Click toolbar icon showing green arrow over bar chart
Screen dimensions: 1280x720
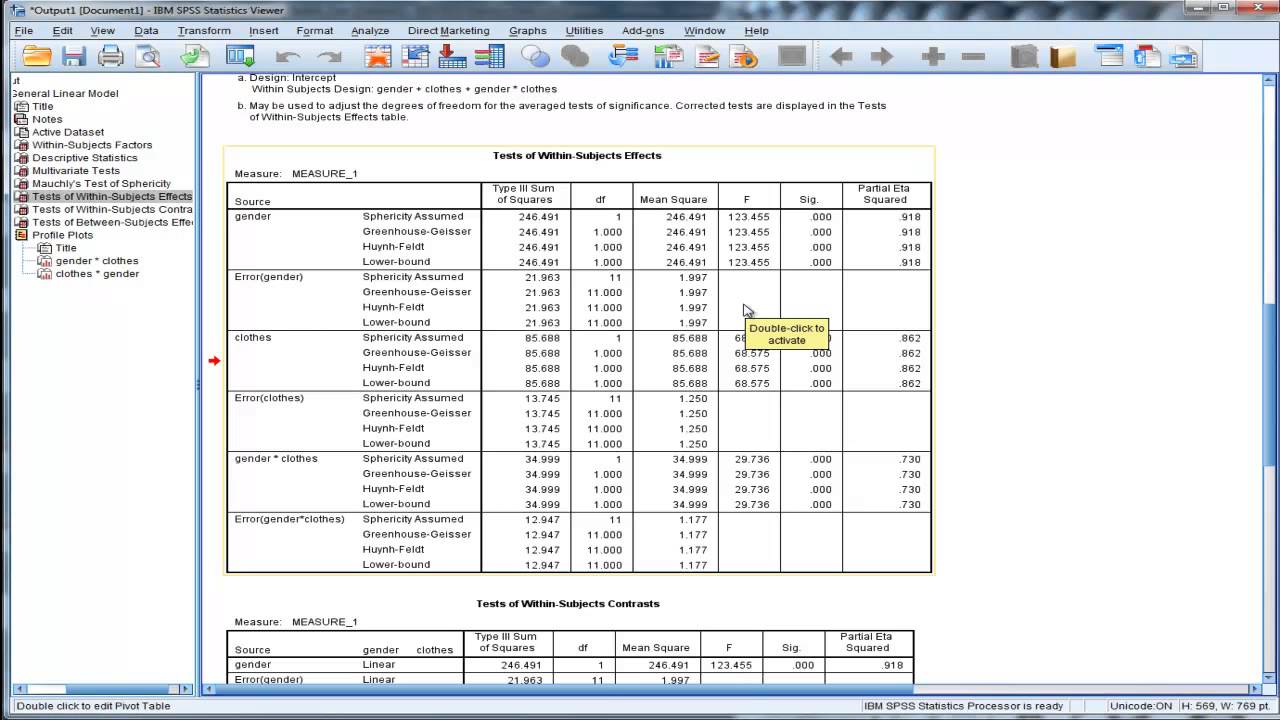pos(667,57)
